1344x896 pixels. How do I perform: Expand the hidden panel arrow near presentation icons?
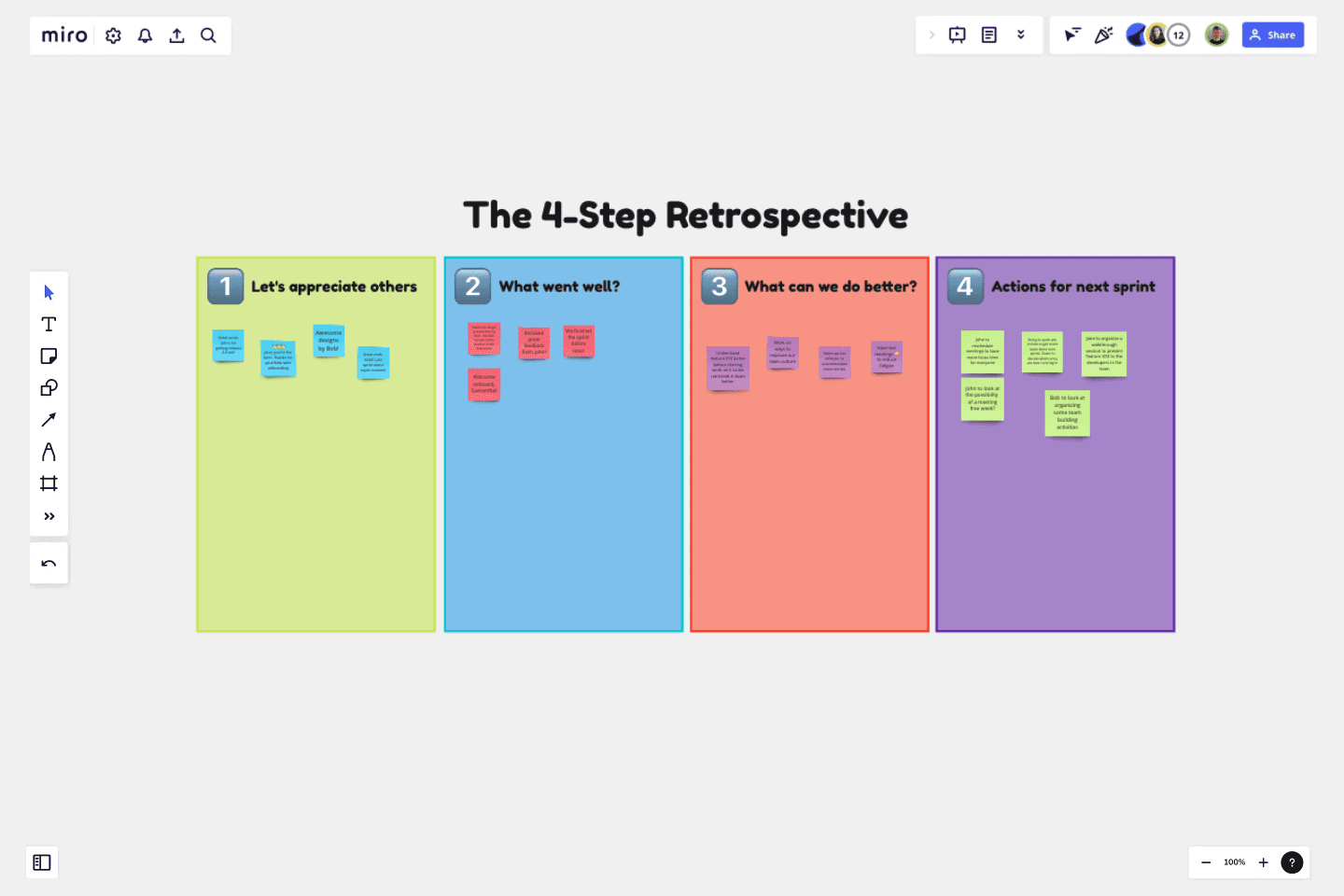point(931,35)
